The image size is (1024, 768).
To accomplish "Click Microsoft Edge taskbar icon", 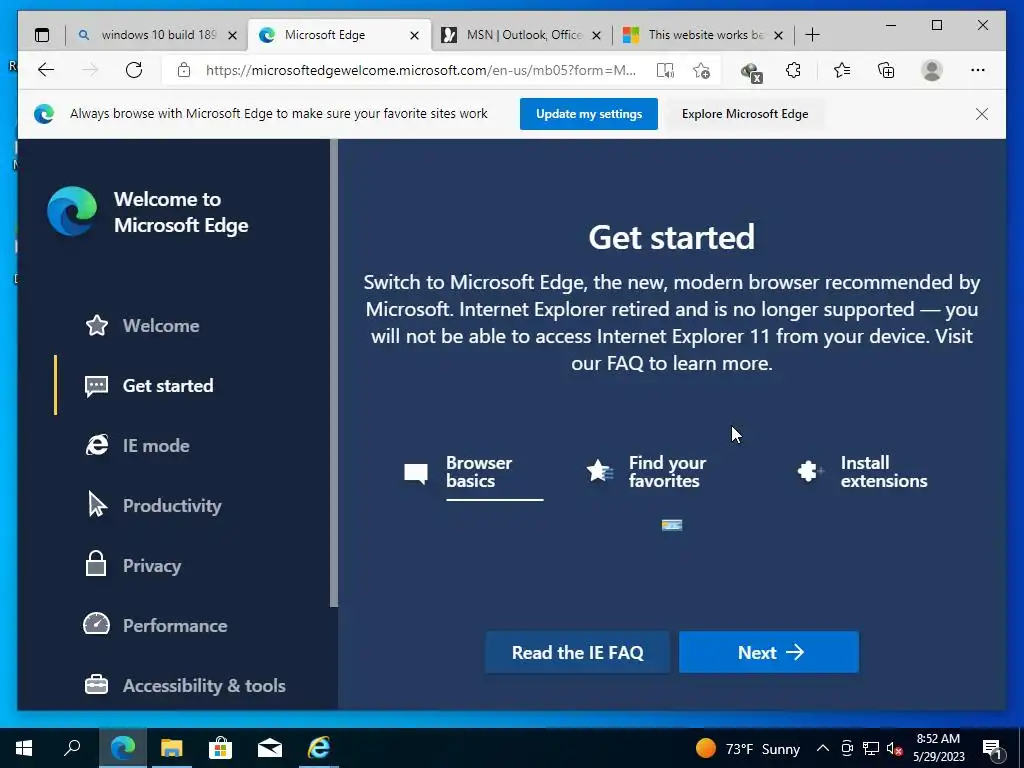I will (x=123, y=748).
